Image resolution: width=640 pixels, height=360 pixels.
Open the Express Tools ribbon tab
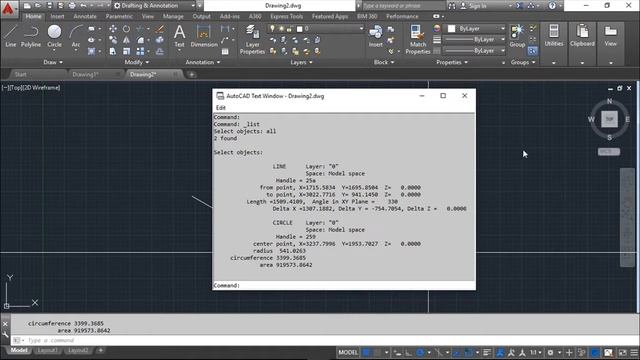pyautogui.click(x=287, y=16)
